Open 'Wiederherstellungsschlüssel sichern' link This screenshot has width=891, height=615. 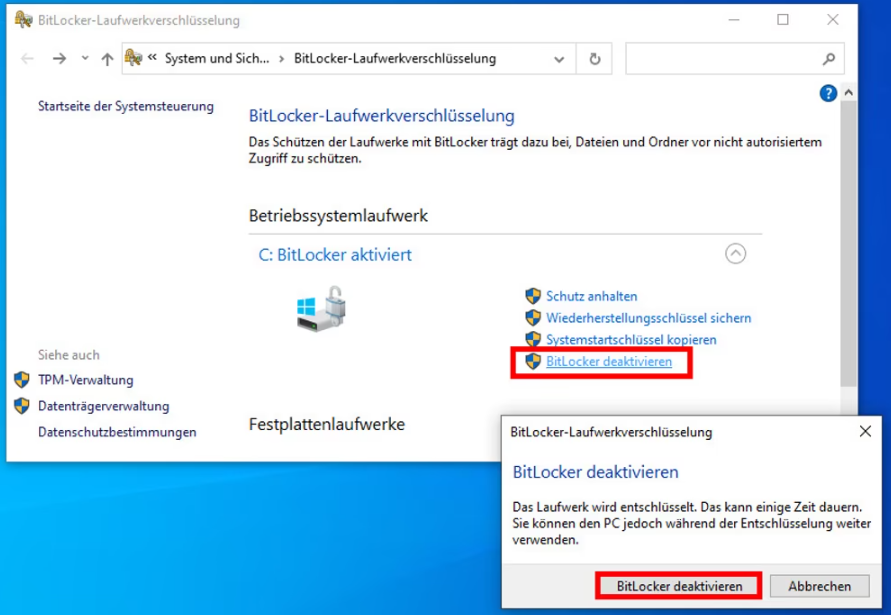tap(648, 318)
